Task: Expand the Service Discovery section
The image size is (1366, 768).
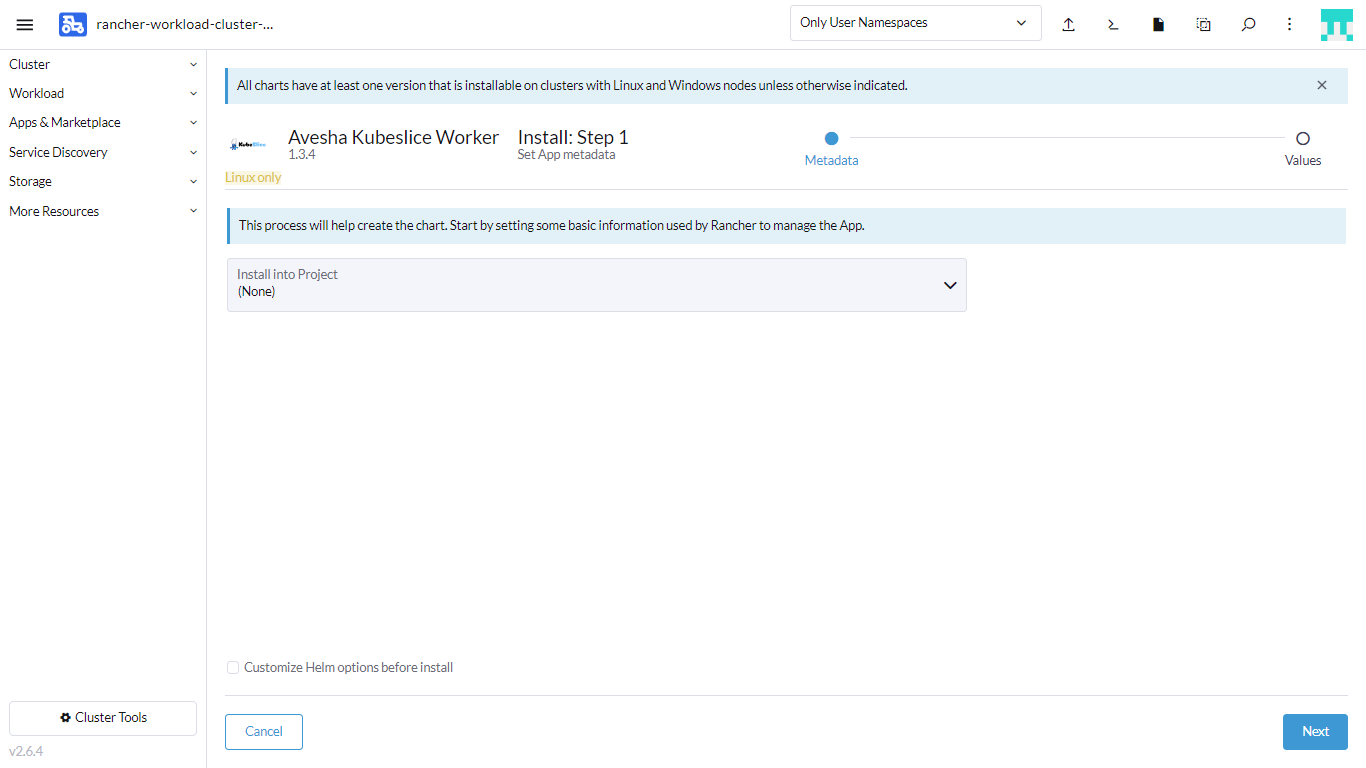Action: click(103, 152)
